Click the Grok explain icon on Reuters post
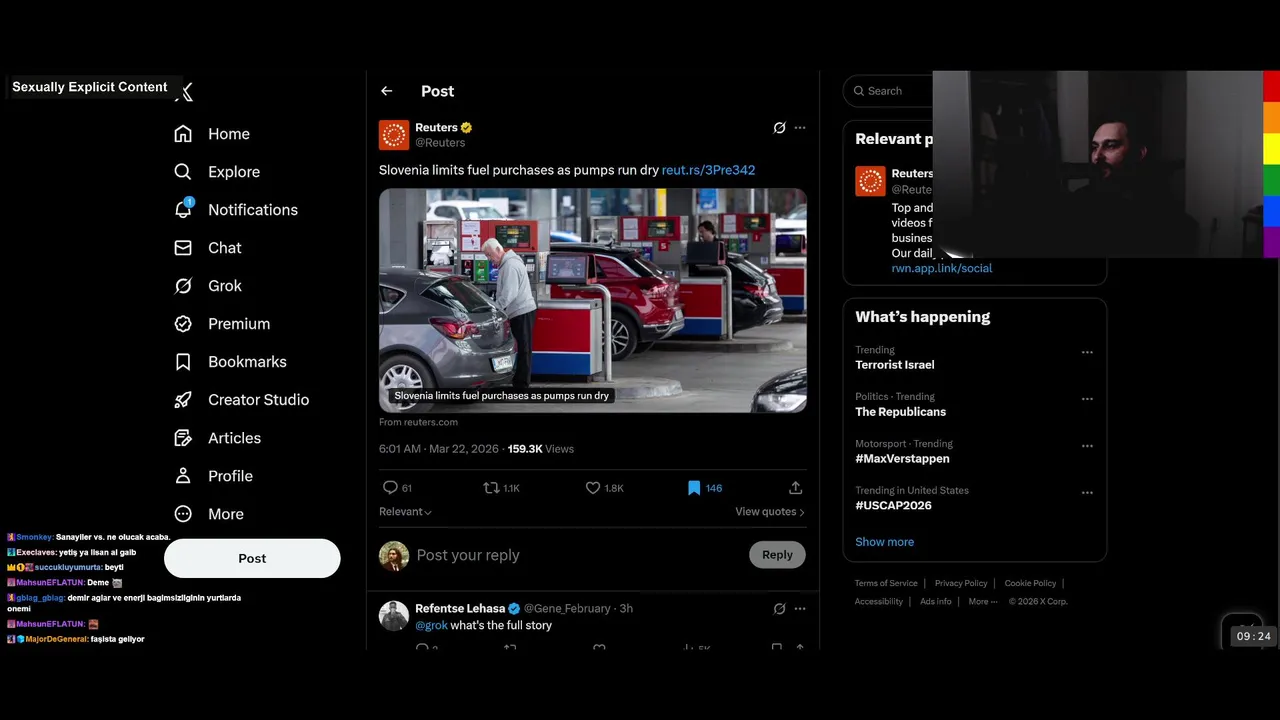Screen dimensions: 1280x720 point(779,128)
